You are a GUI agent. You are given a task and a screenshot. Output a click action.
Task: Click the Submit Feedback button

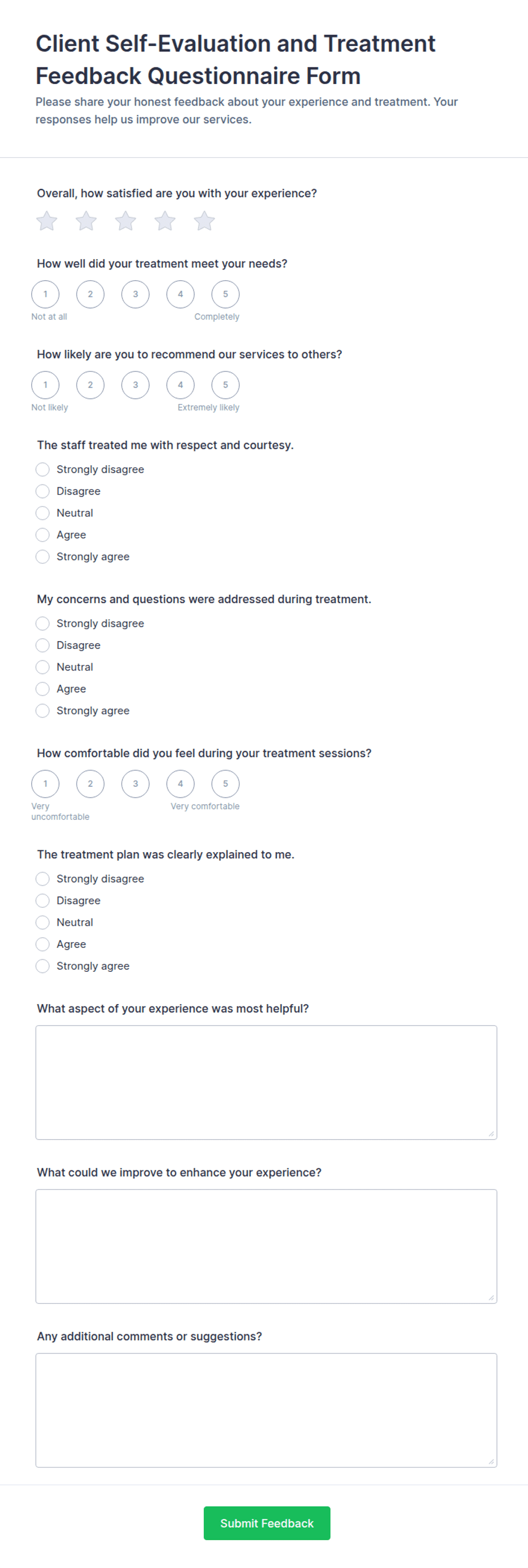[267, 1523]
